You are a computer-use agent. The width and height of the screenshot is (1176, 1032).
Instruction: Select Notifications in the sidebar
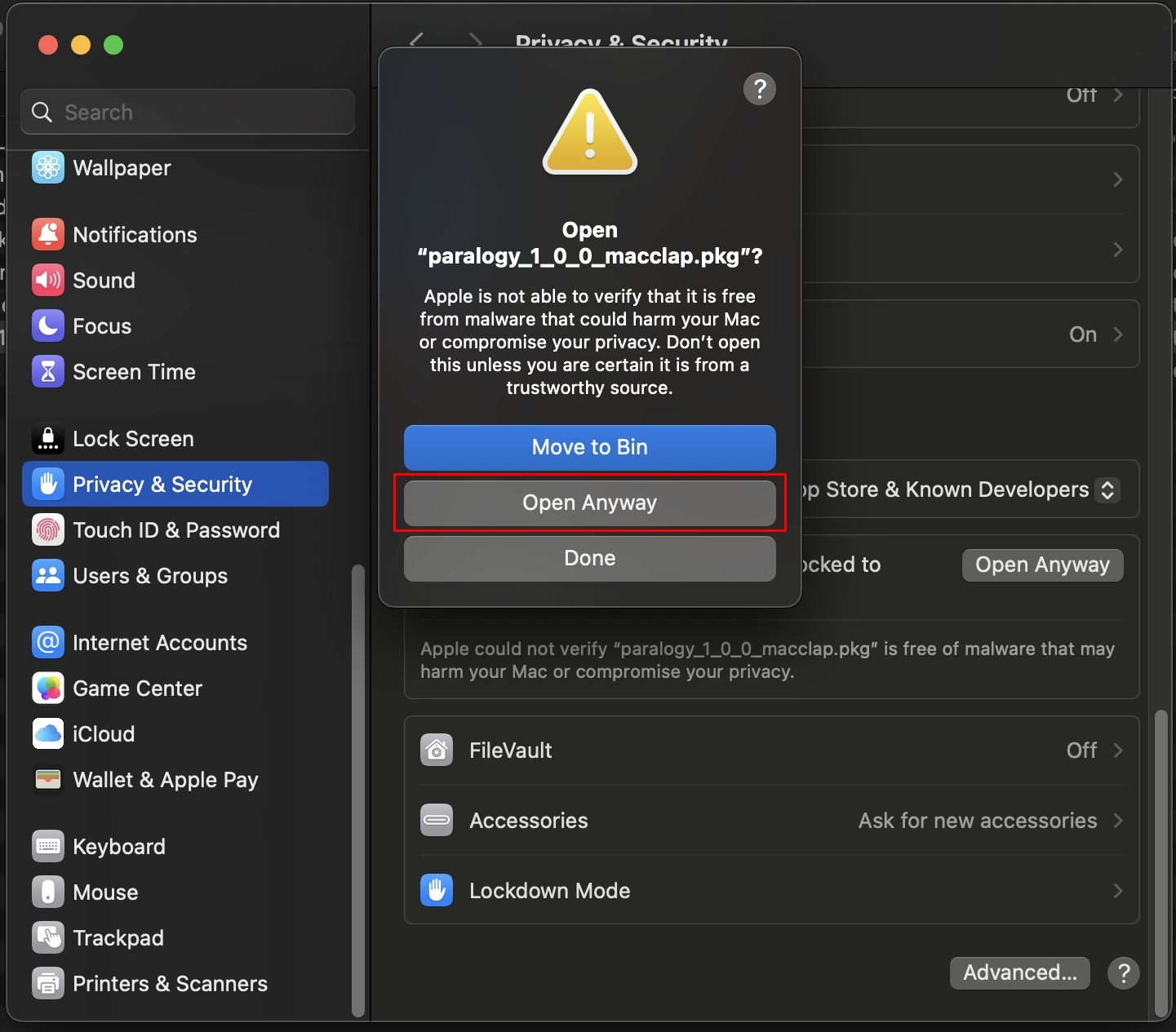click(x=175, y=235)
